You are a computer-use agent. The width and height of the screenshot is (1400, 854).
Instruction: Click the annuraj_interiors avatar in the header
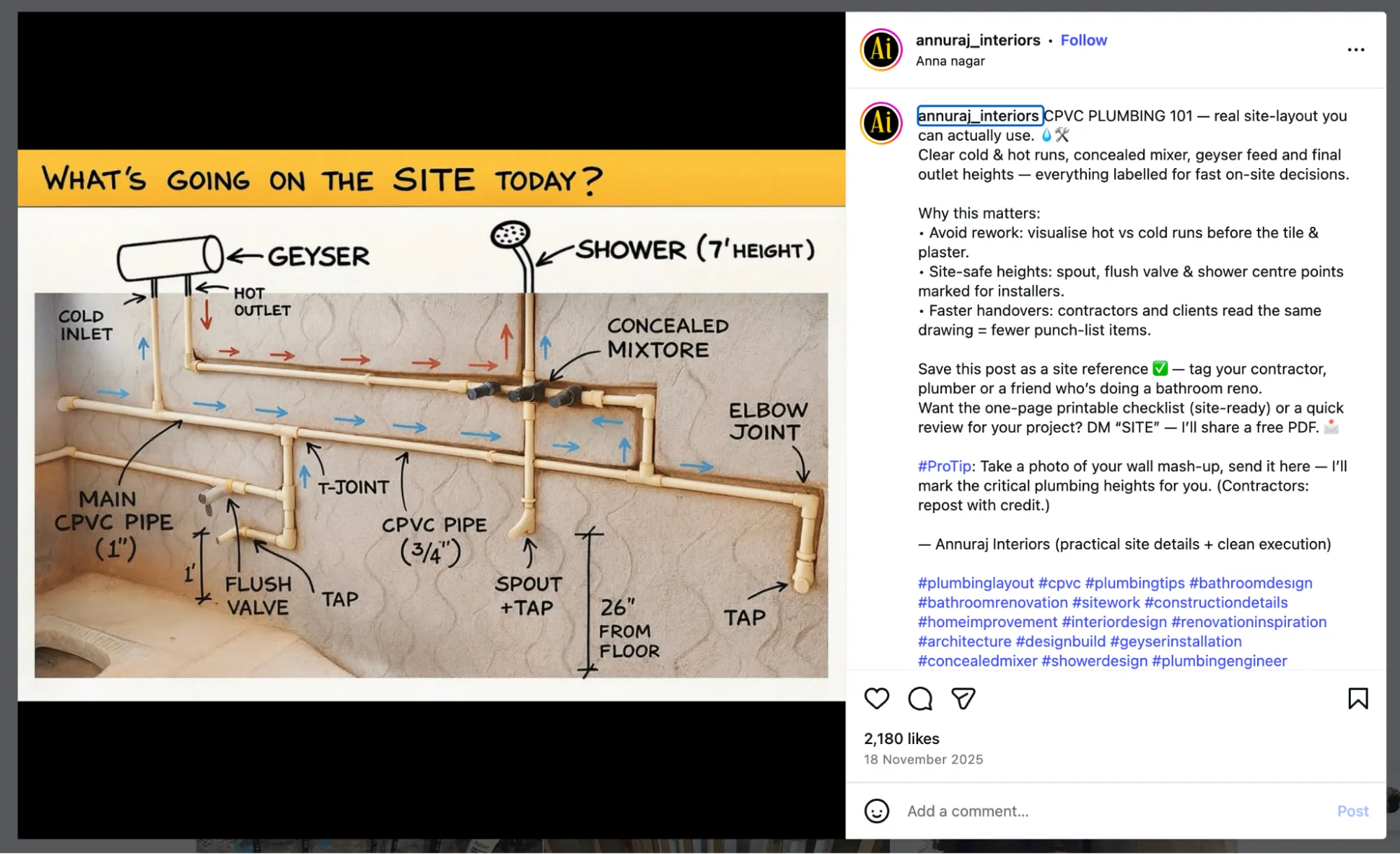pyautogui.click(x=880, y=50)
